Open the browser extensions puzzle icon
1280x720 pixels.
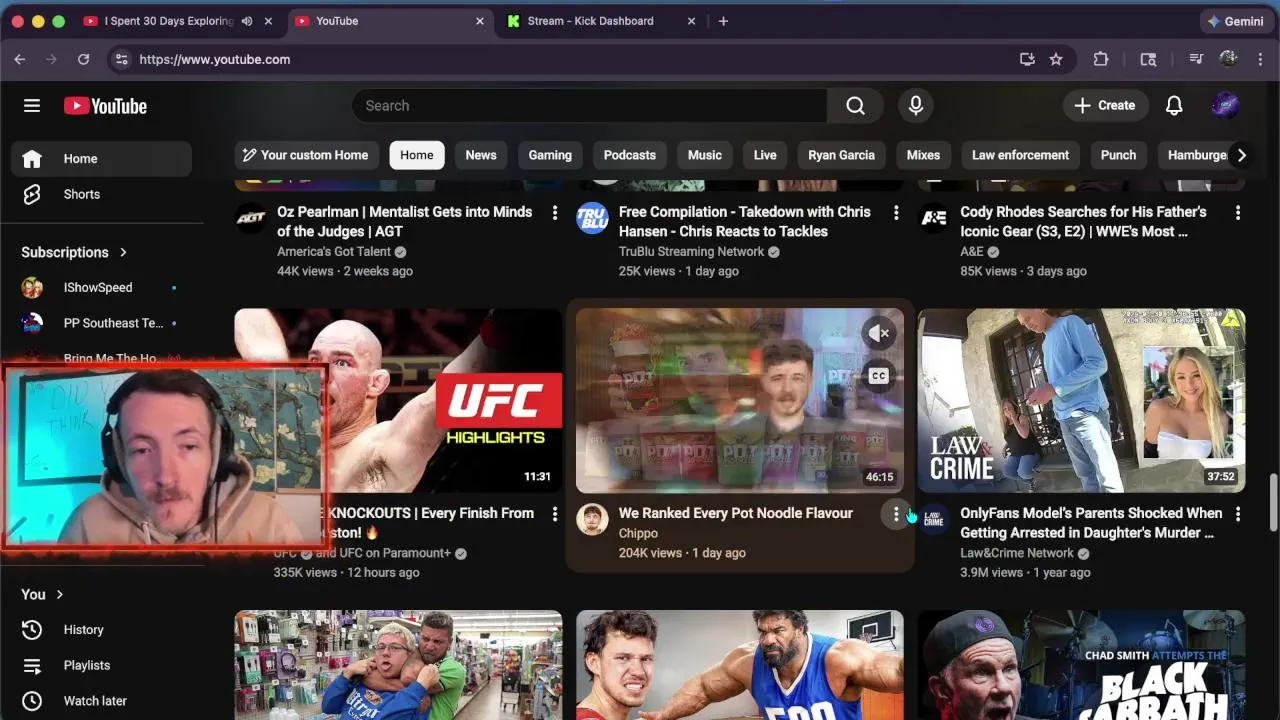(x=1101, y=60)
